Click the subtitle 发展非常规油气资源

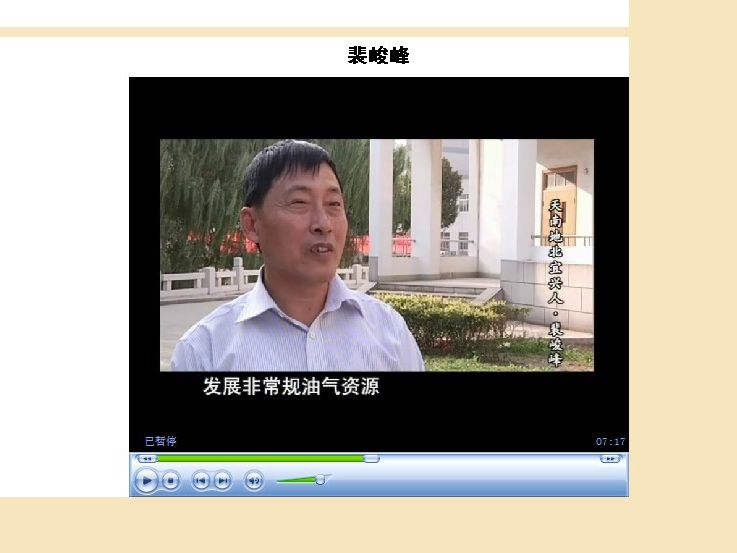coord(291,386)
